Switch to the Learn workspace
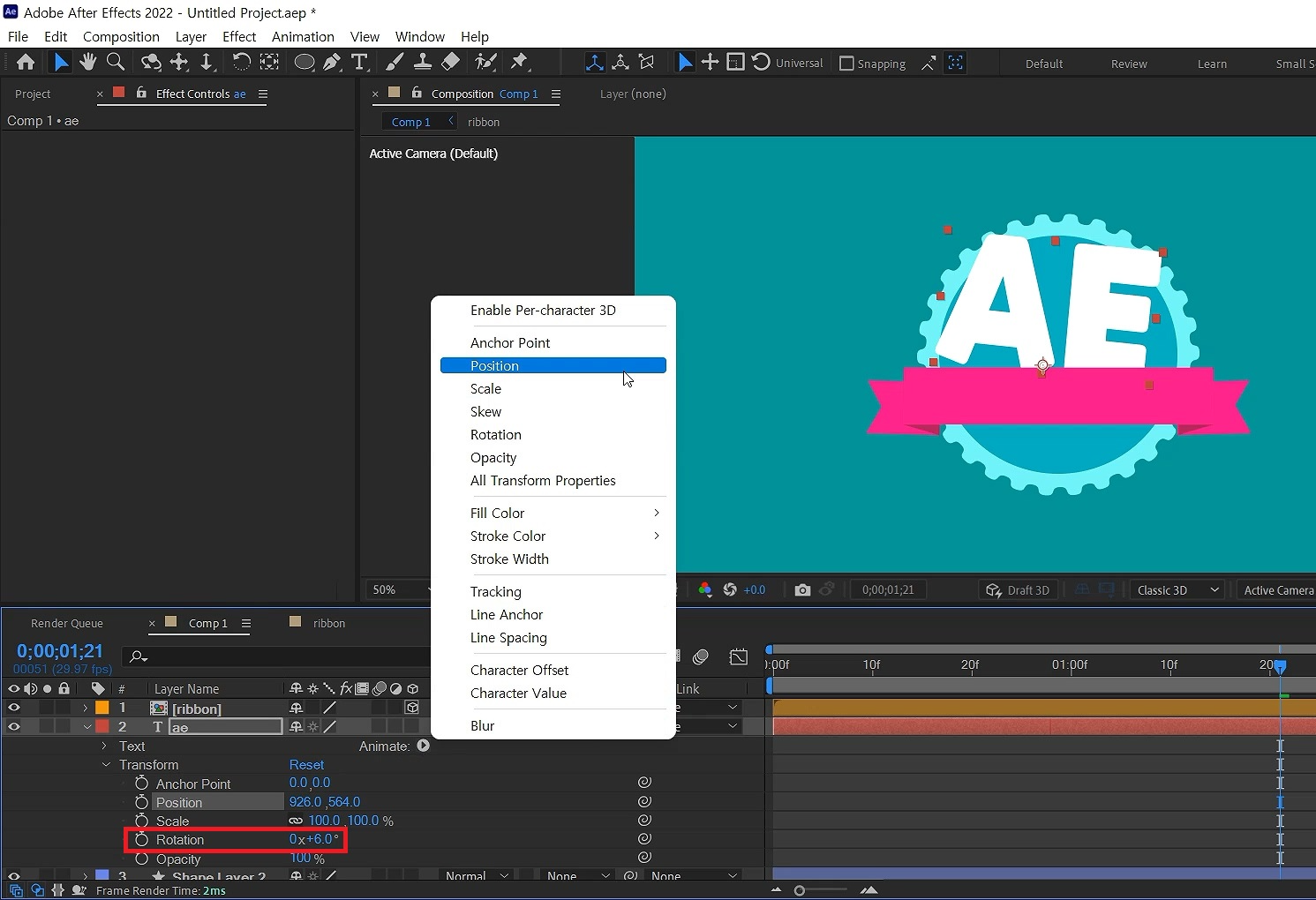The width and height of the screenshot is (1316, 900). (x=1212, y=64)
